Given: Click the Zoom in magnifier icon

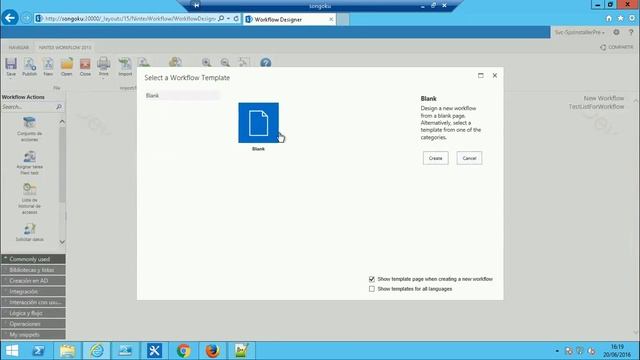Looking at the screenshot, I should (207, 62).
